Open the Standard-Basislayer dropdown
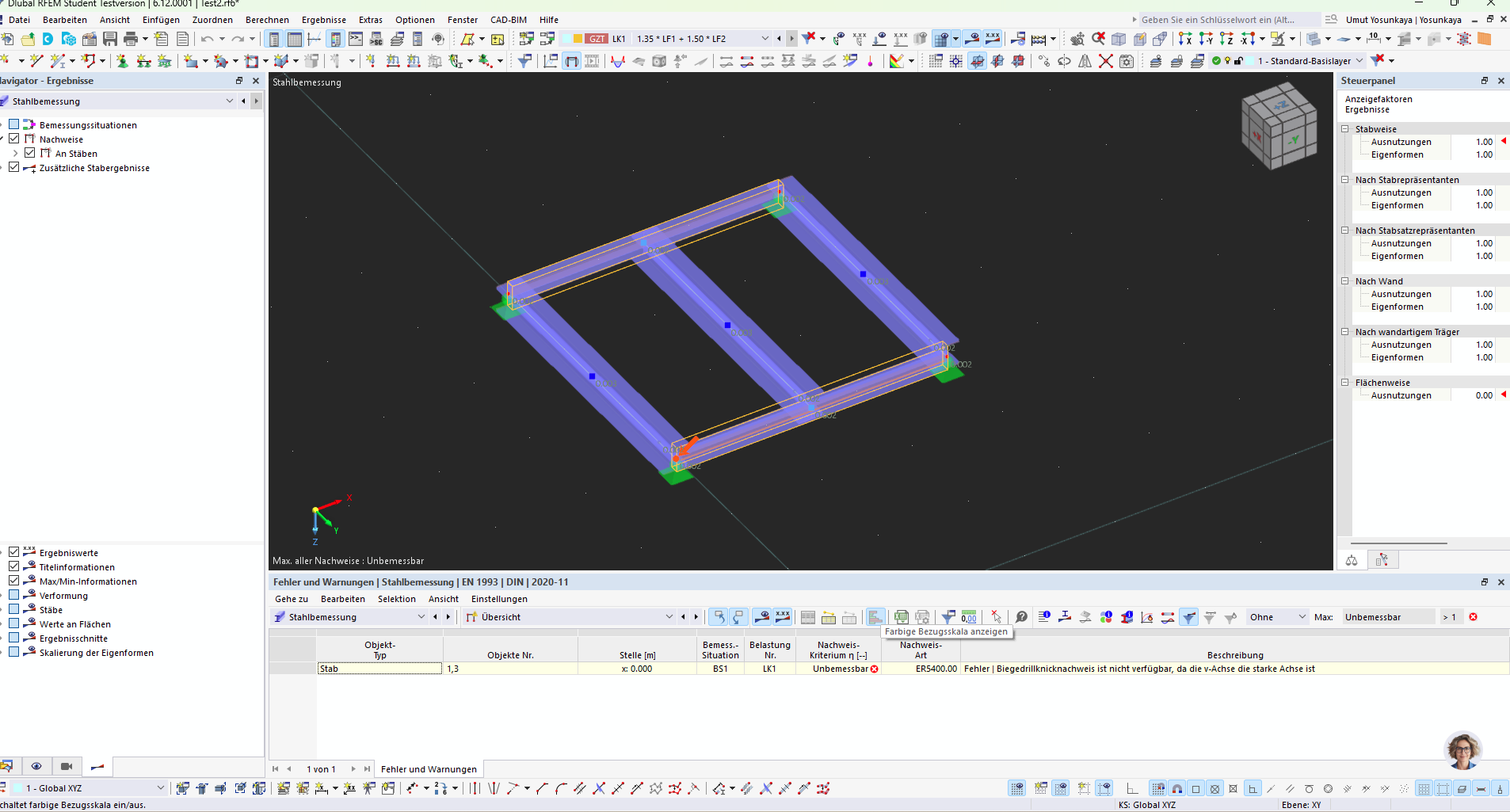This screenshot has height=812, width=1510. point(1359,61)
